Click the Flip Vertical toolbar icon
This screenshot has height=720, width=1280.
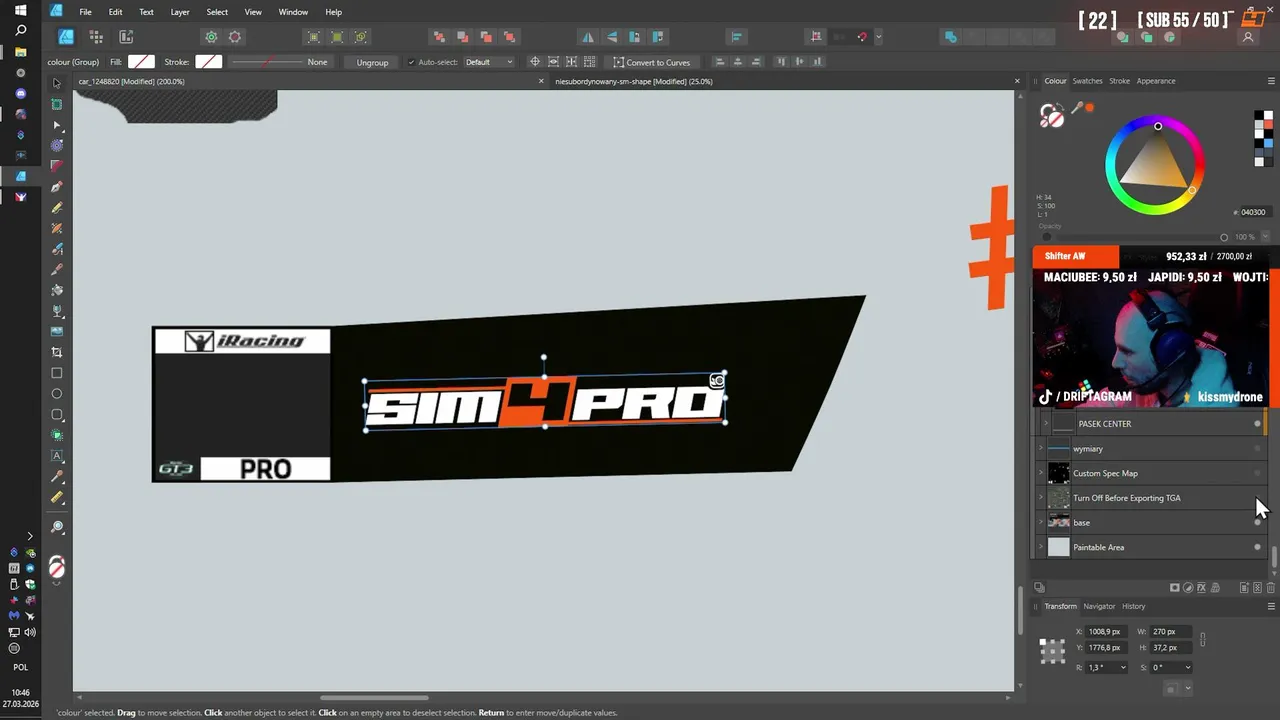[x=611, y=37]
